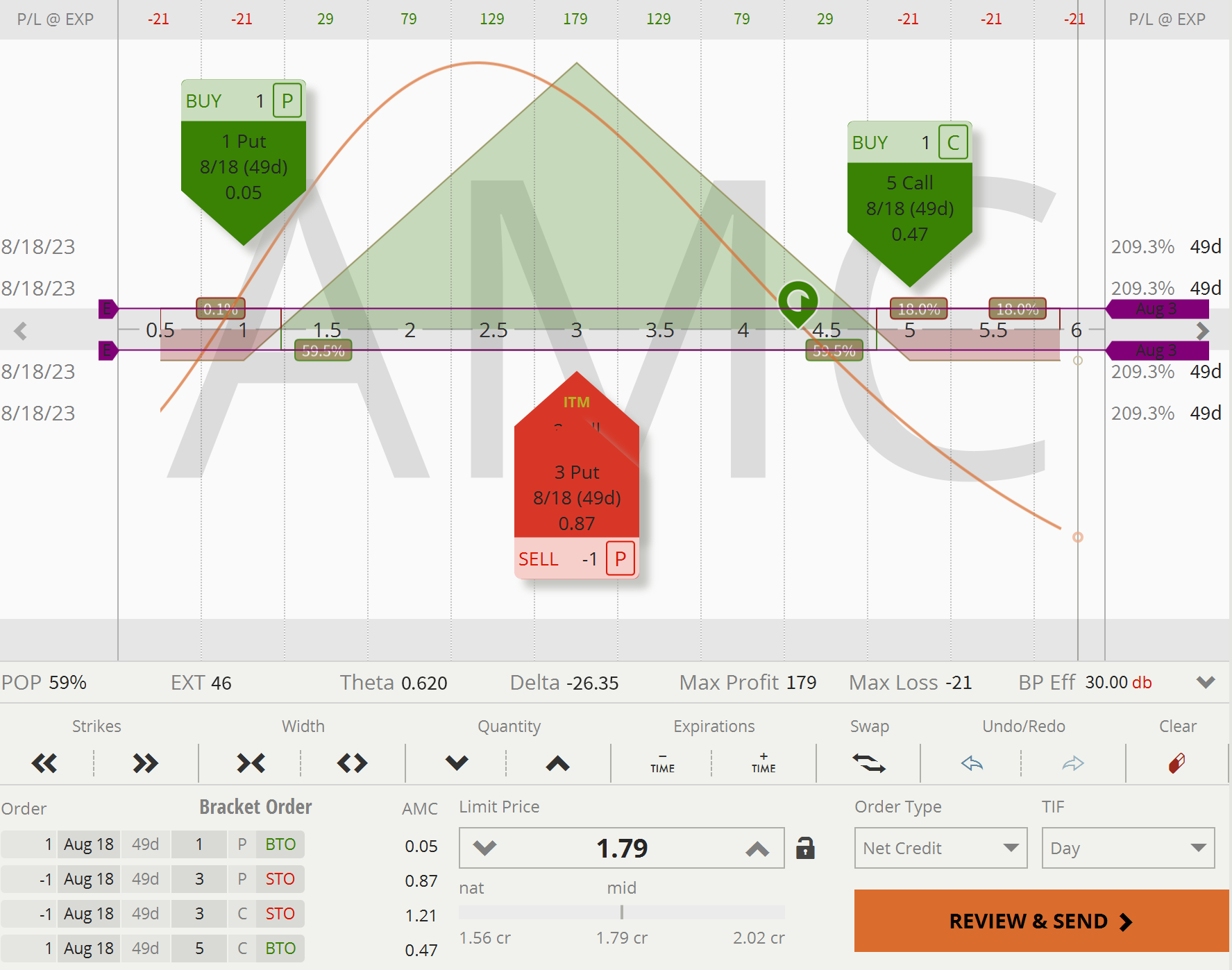The height and width of the screenshot is (970, 1232).
Task: Click the P type on first order row
Action: point(242,844)
